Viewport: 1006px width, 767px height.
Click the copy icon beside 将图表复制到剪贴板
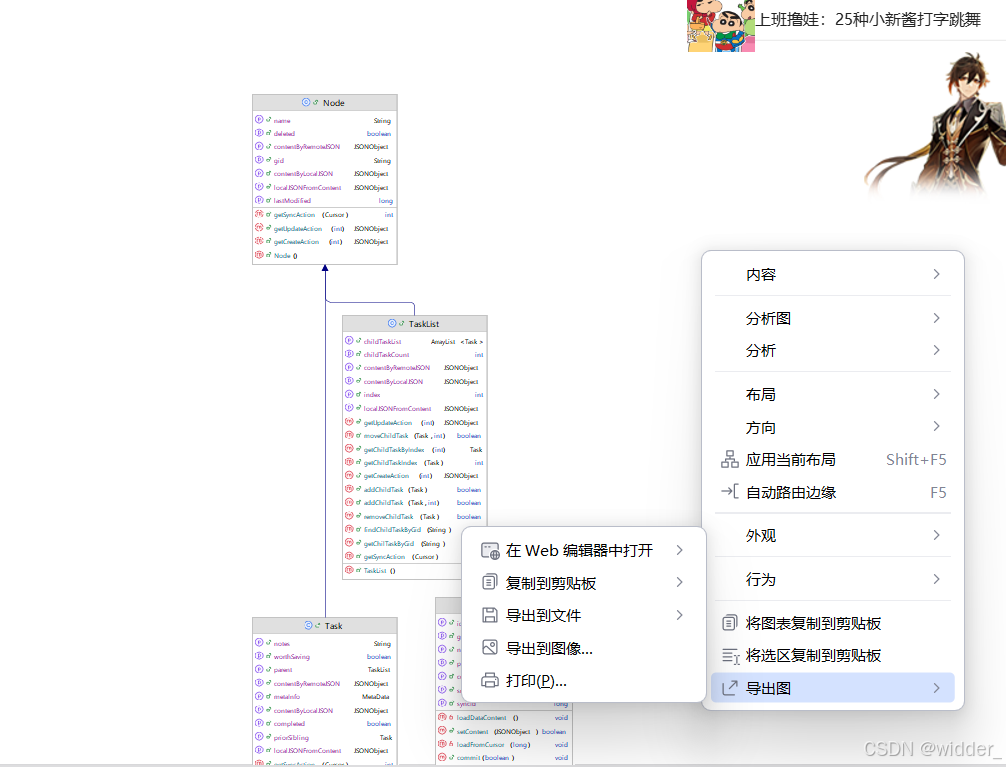[729, 622]
